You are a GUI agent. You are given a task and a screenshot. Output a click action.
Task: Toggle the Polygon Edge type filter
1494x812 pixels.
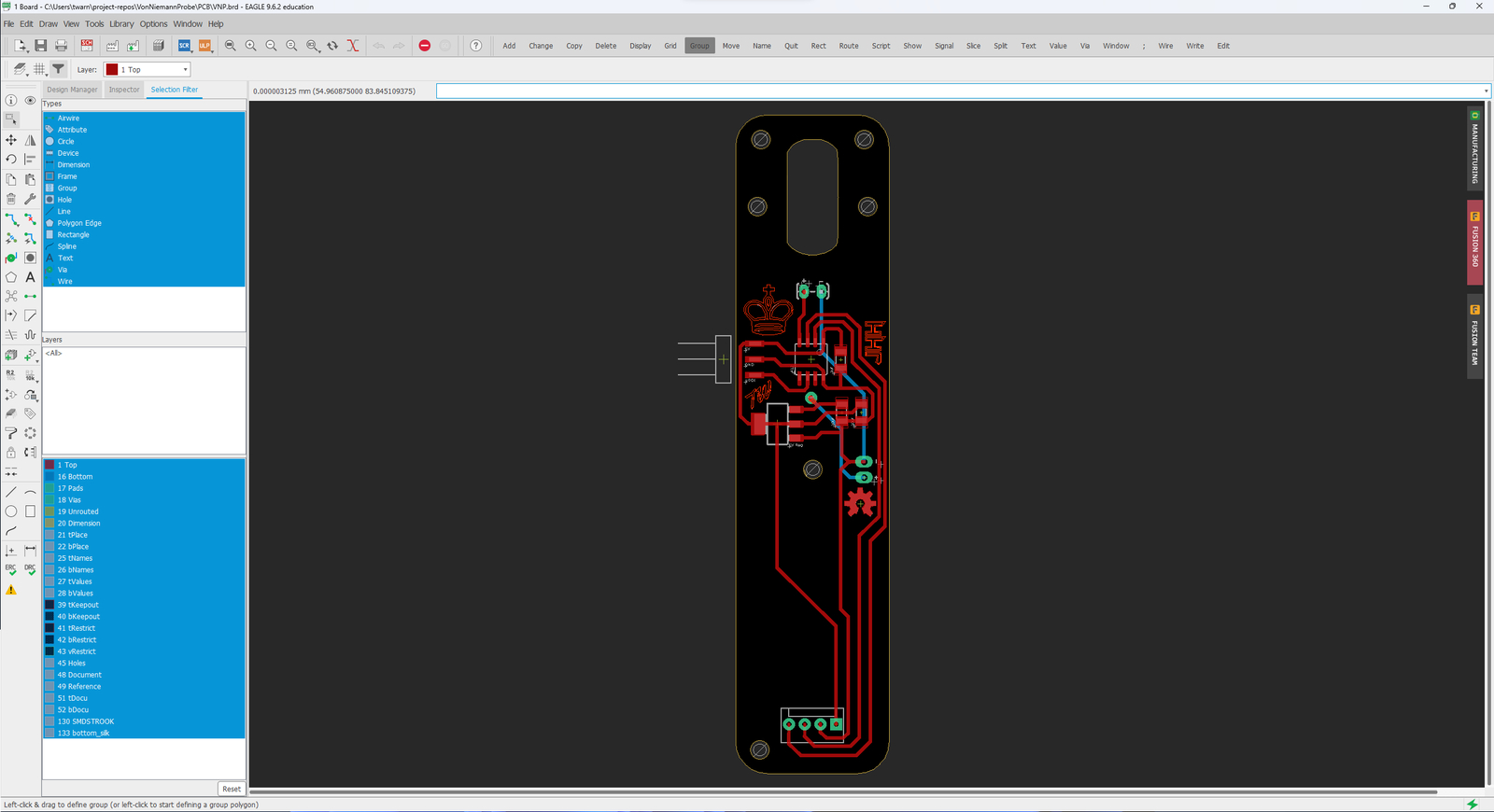[79, 223]
